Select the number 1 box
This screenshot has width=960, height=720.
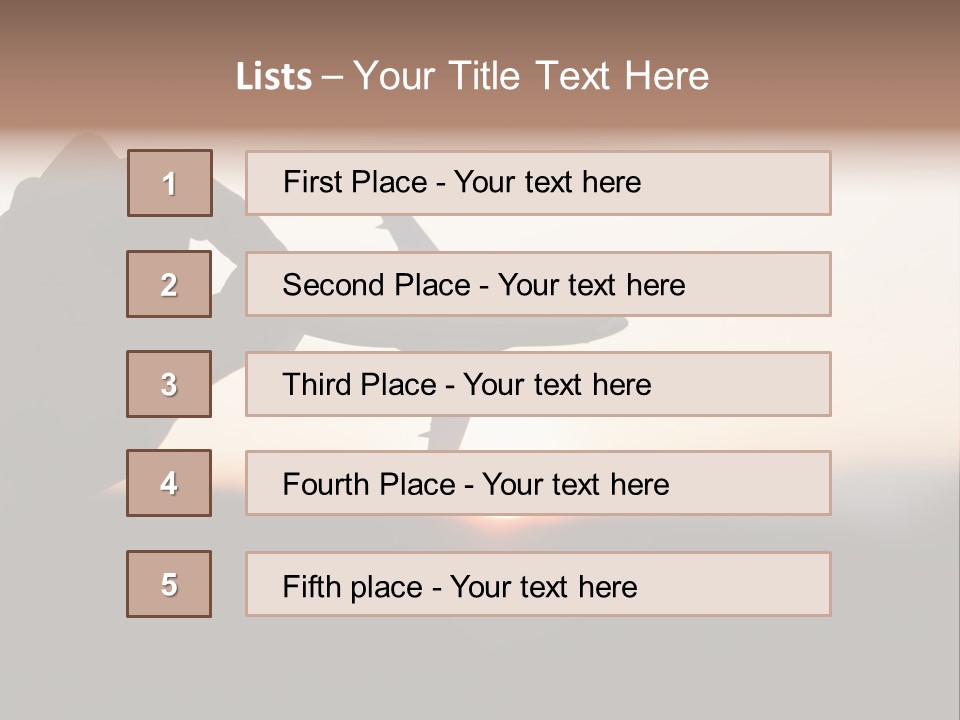[x=170, y=183]
